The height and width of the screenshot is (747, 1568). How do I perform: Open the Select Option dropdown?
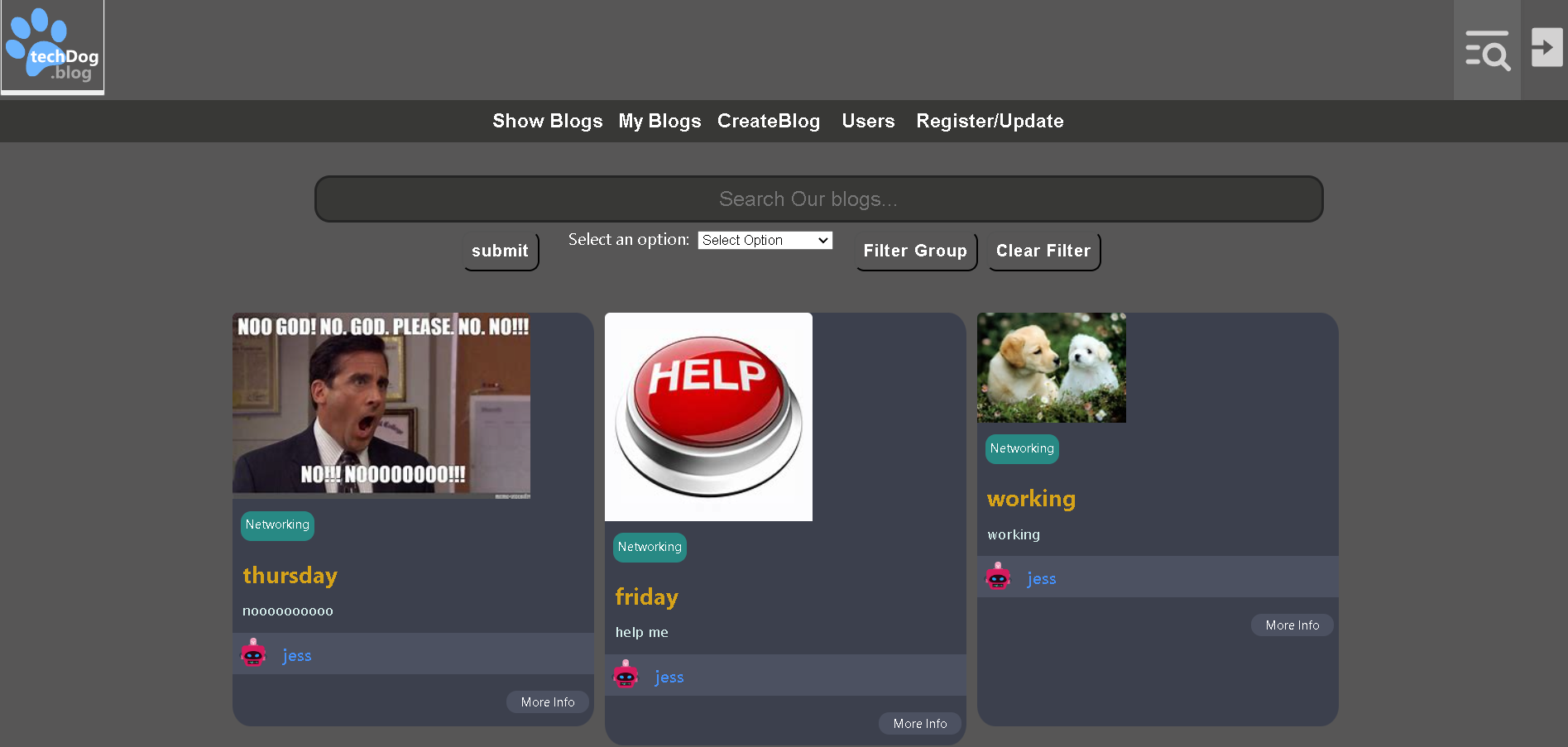[x=764, y=240]
